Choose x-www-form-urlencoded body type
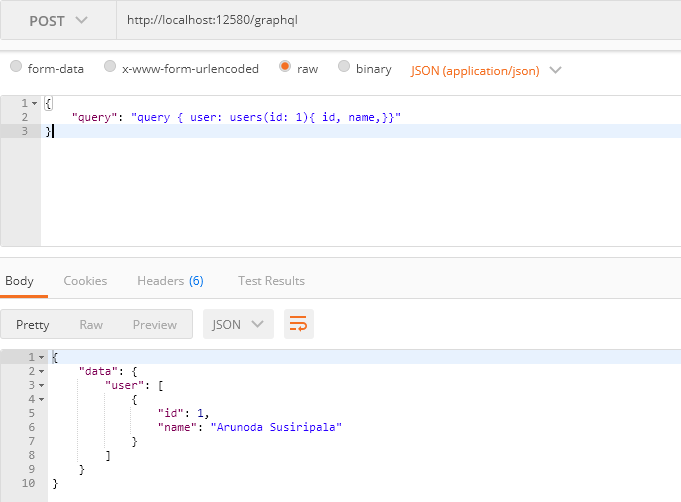Screen dimensions: 681x502 click(x=111, y=68)
